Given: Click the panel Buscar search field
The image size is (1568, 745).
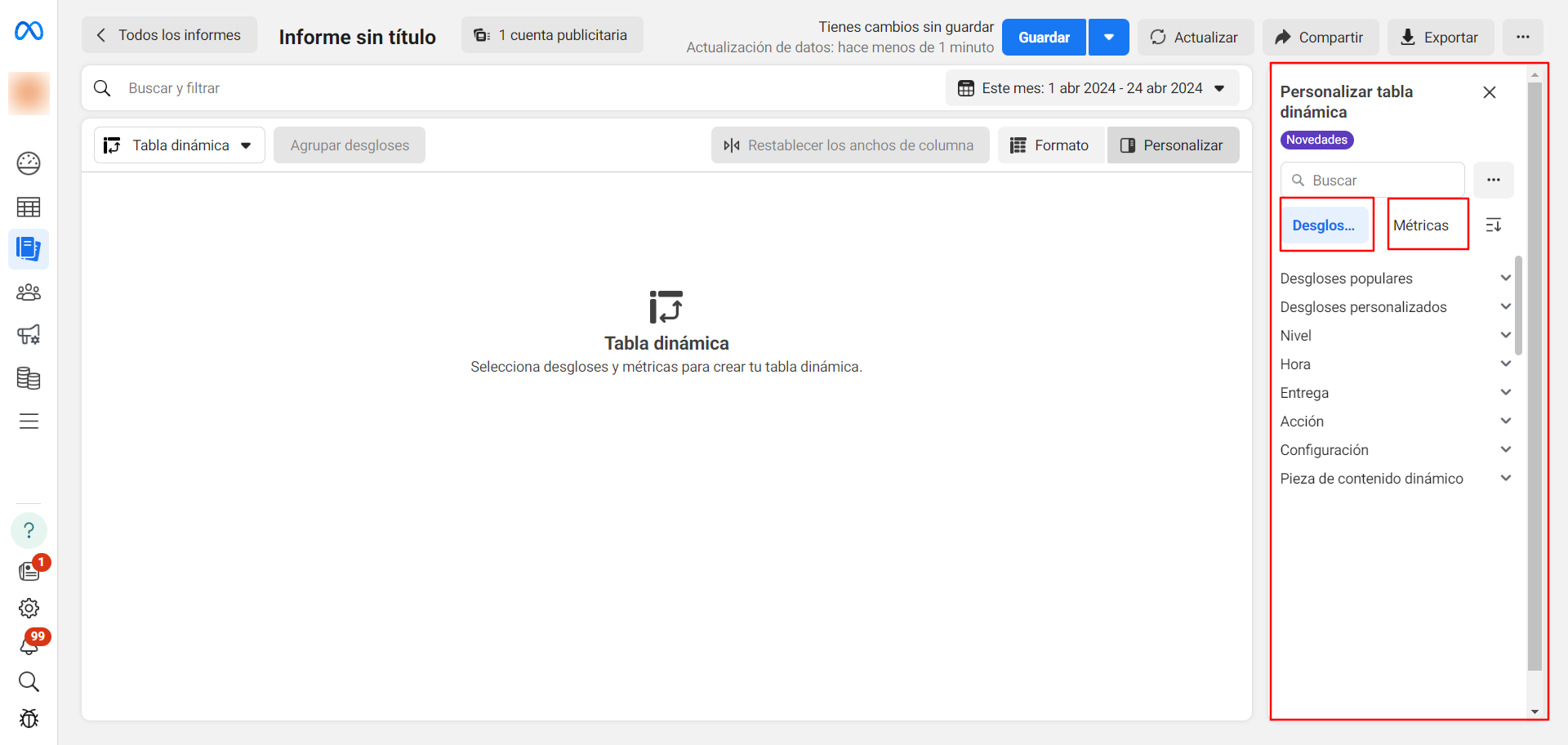Looking at the screenshot, I should (1373, 180).
